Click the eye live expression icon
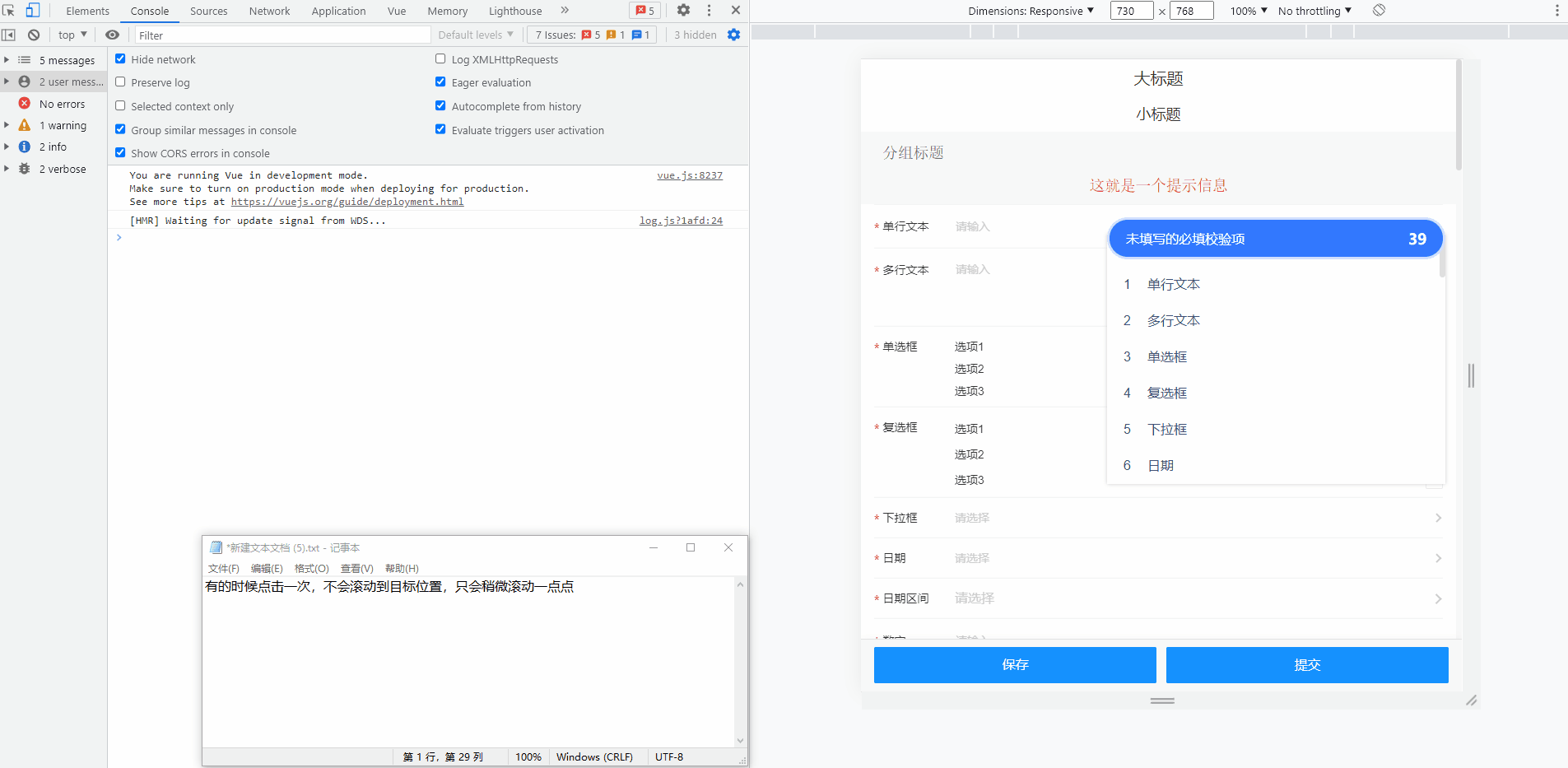Image resolution: width=1568 pixels, height=768 pixels. 113,35
